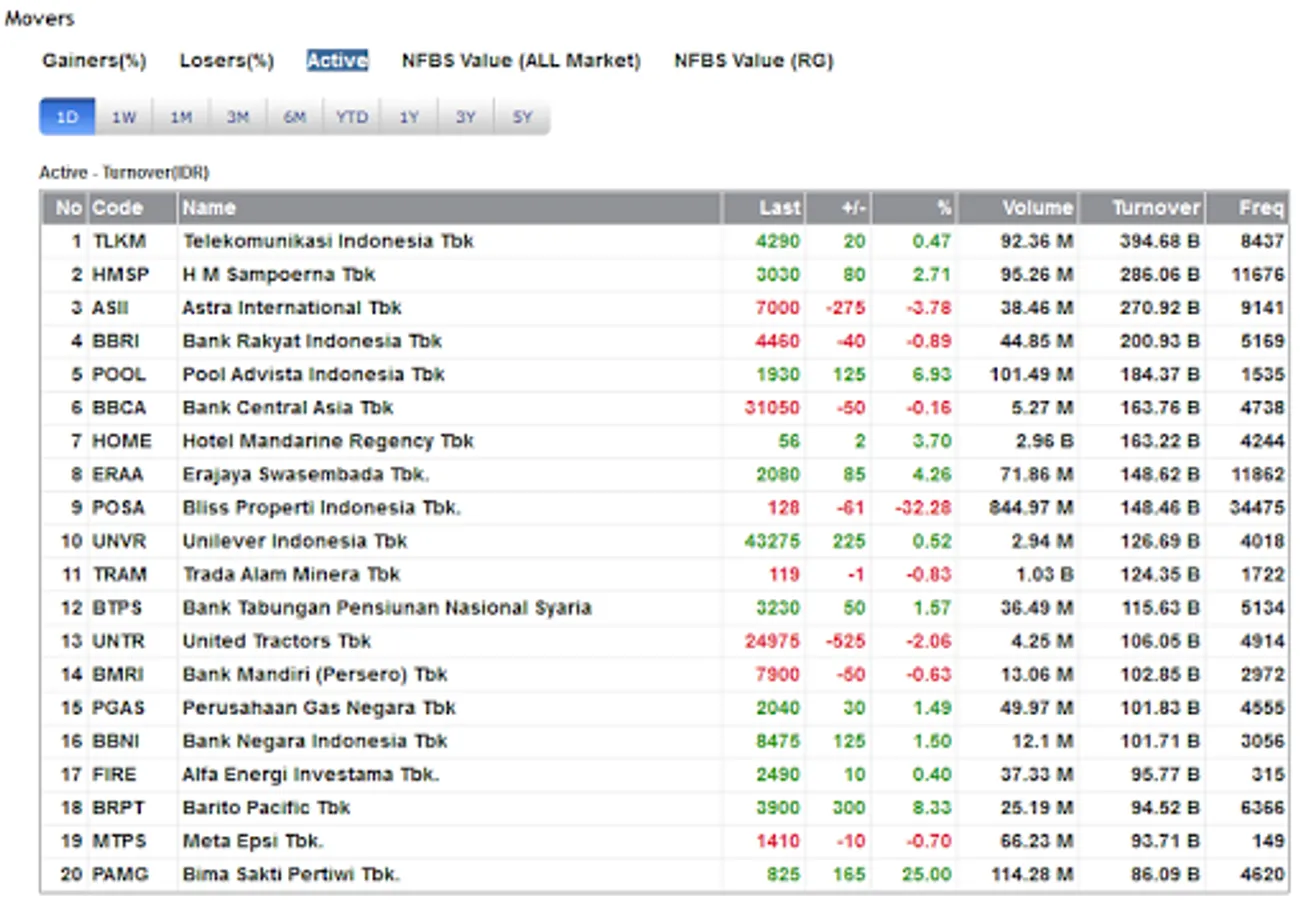The width and height of the screenshot is (1305, 900).
Task: Click stock code UNTR
Action: tap(119, 641)
